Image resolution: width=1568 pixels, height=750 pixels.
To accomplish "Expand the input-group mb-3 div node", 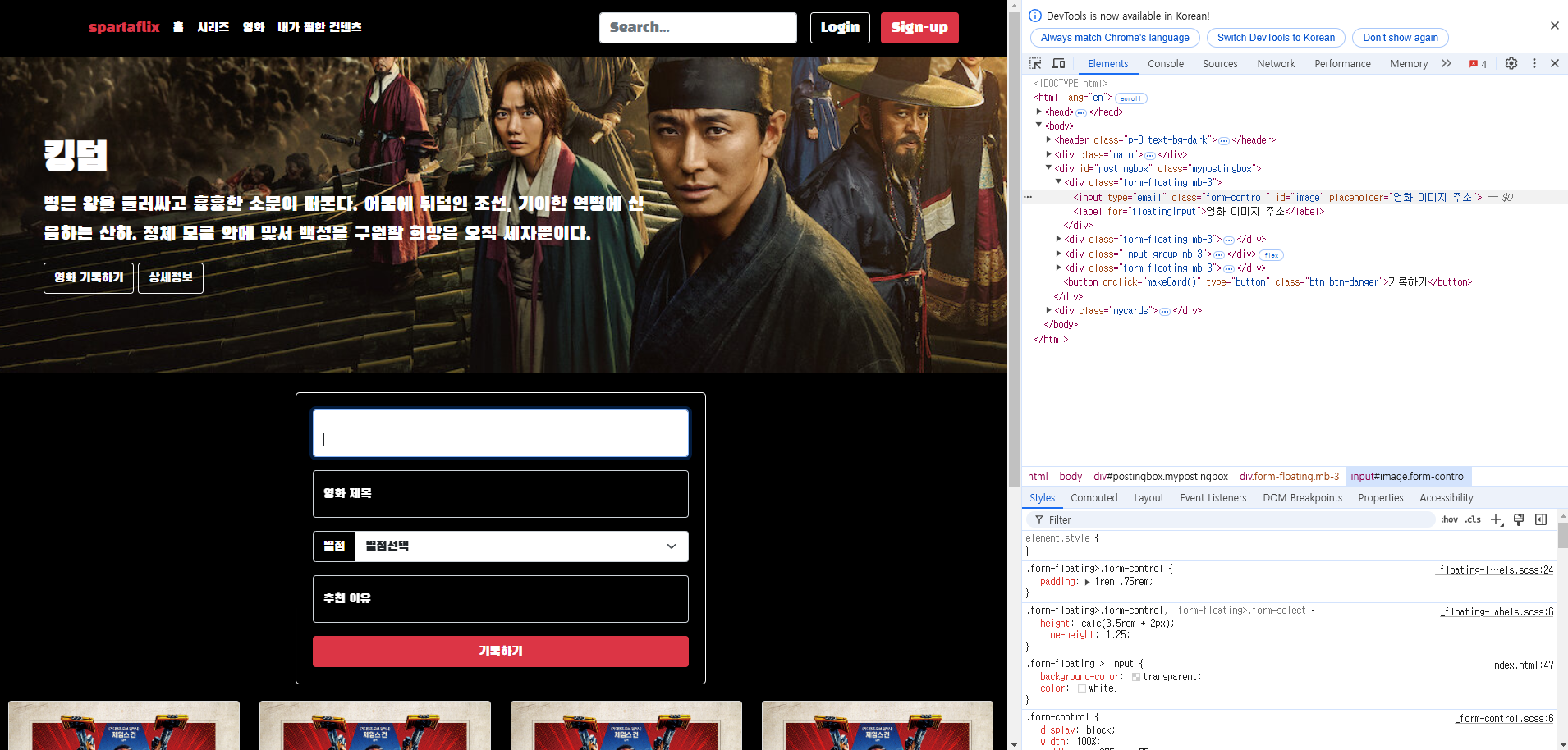I will tap(1059, 254).
